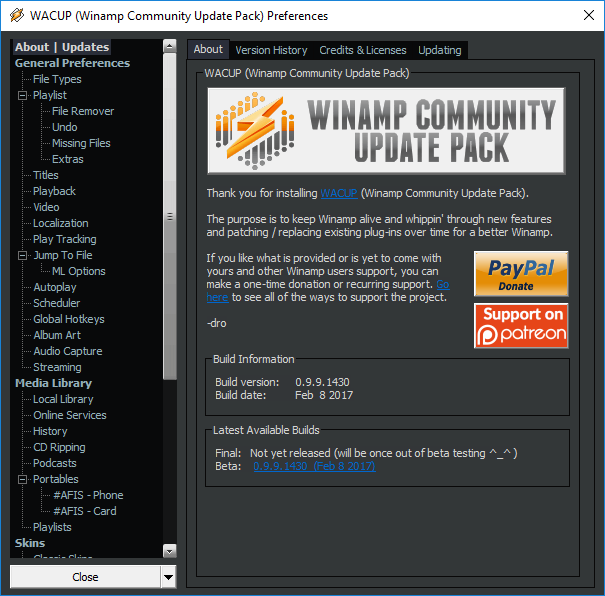Image resolution: width=605 pixels, height=596 pixels.
Task: Click the WACUP app icon in title bar
Action: [x=17, y=15]
